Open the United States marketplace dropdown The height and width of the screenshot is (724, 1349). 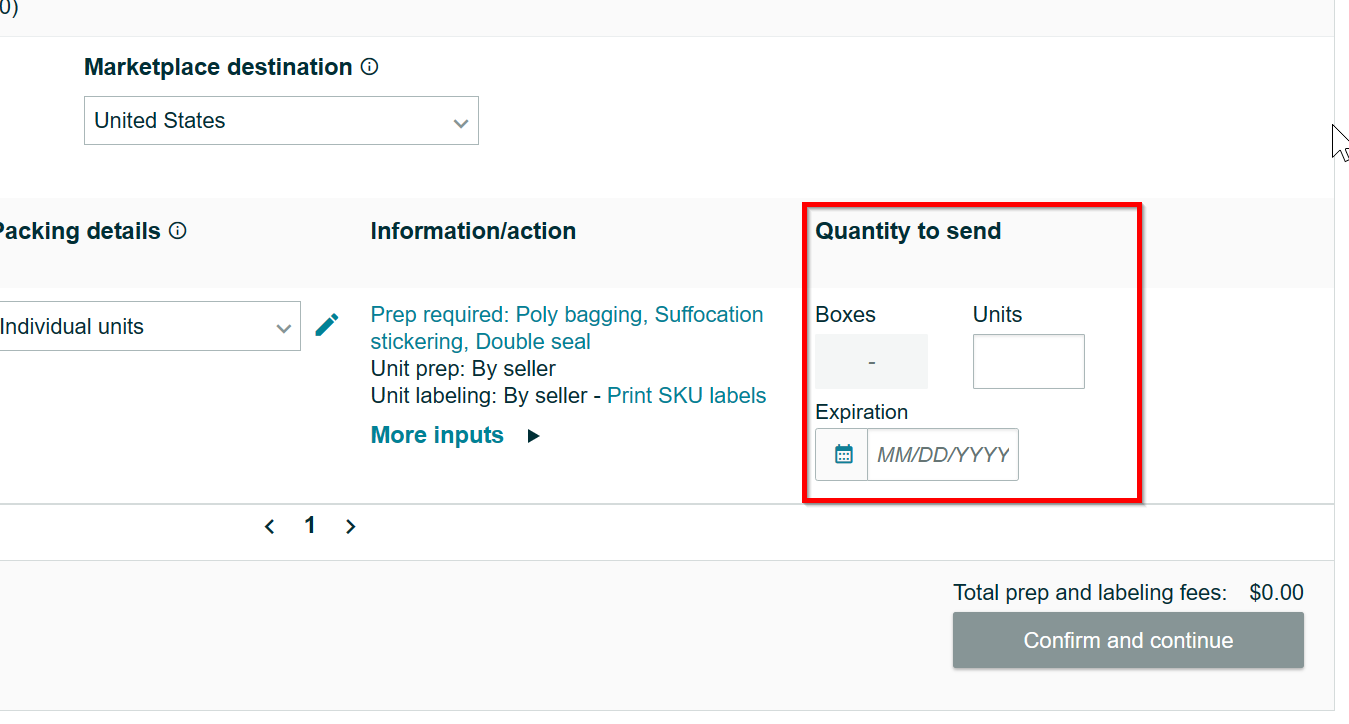[x=281, y=121]
